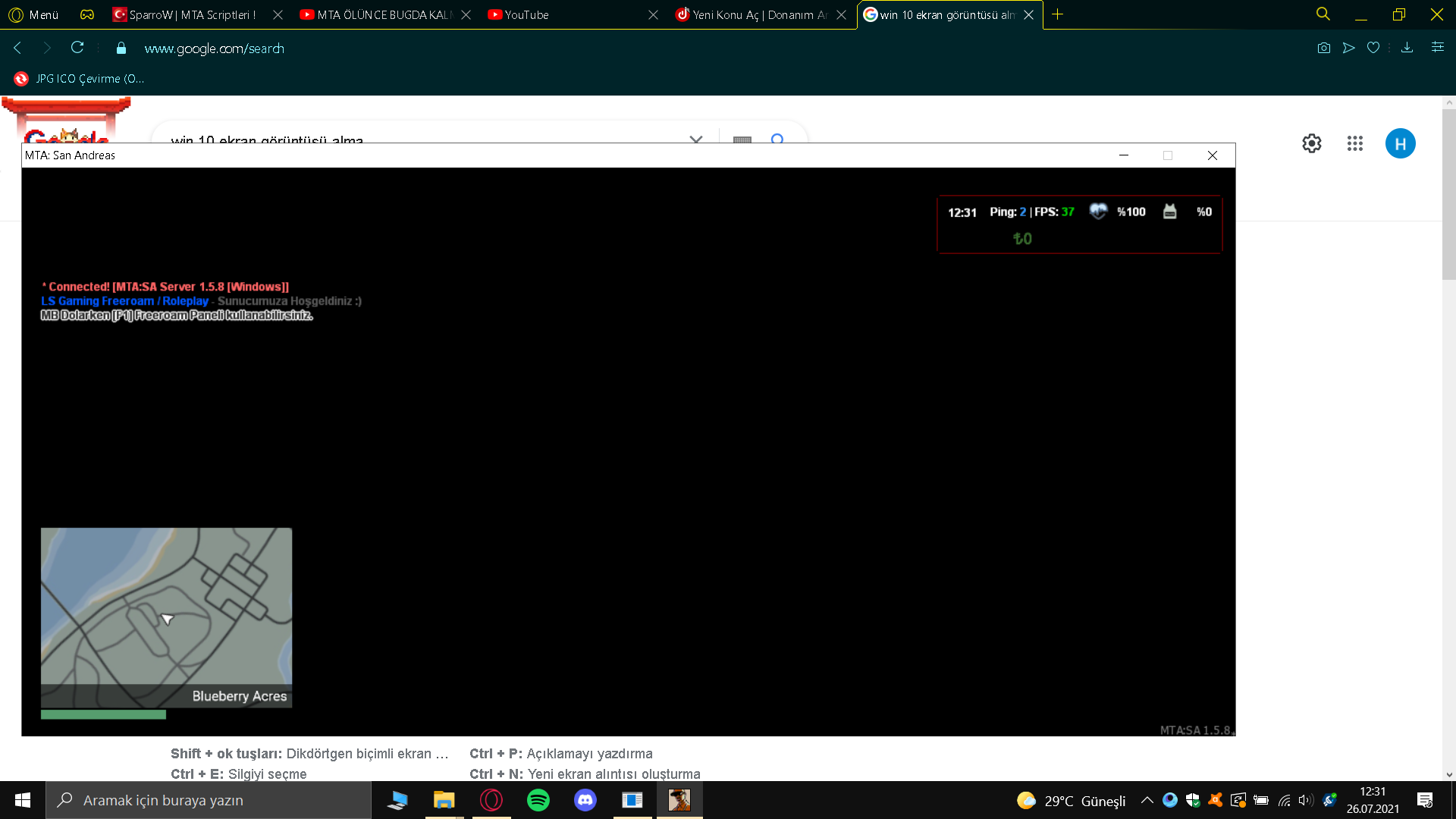Viewport: 1456px width, 819px height.
Task: Open the Google account avatar H
Action: pyautogui.click(x=1400, y=143)
